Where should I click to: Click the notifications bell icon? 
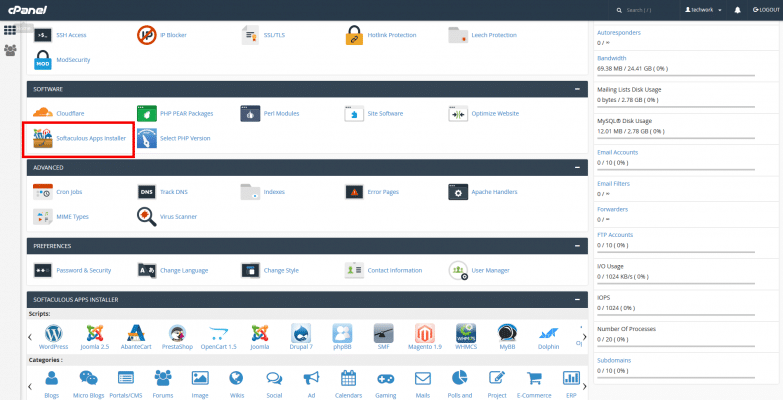pyautogui.click(x=737, y=10)
